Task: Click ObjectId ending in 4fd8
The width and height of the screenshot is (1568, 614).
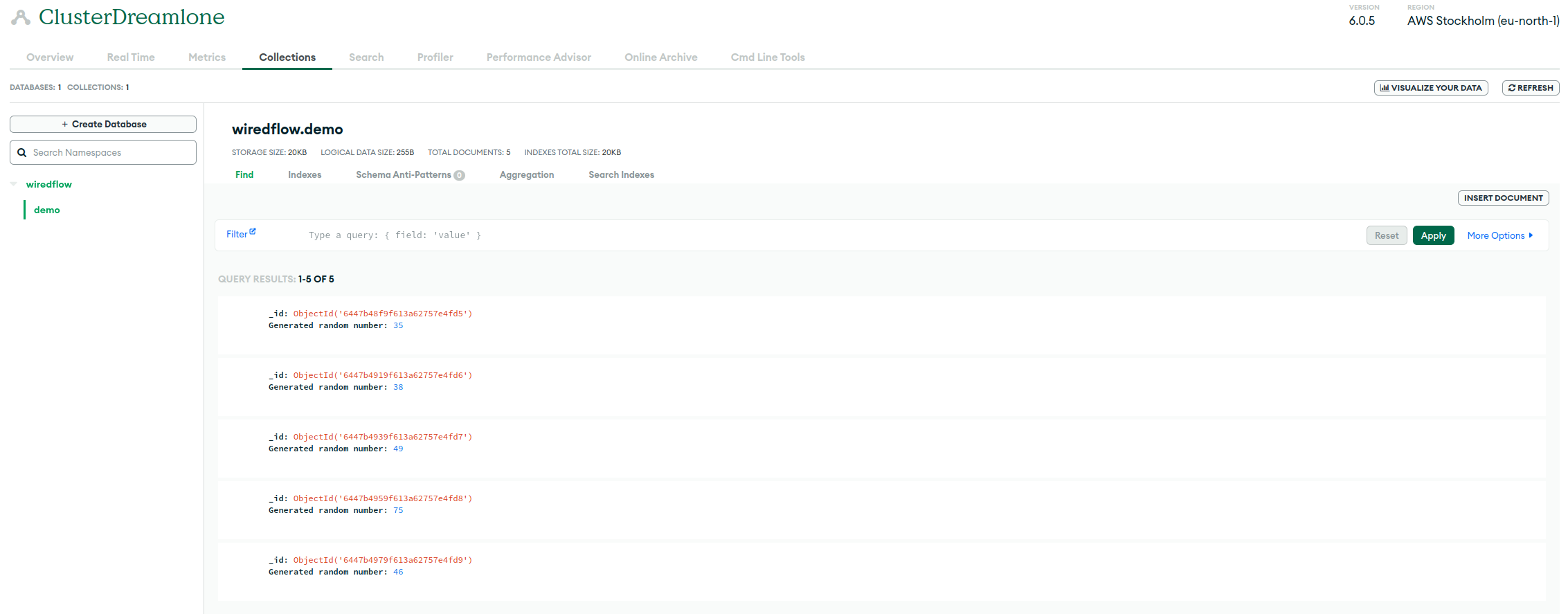Action: (x=382, y=498)
